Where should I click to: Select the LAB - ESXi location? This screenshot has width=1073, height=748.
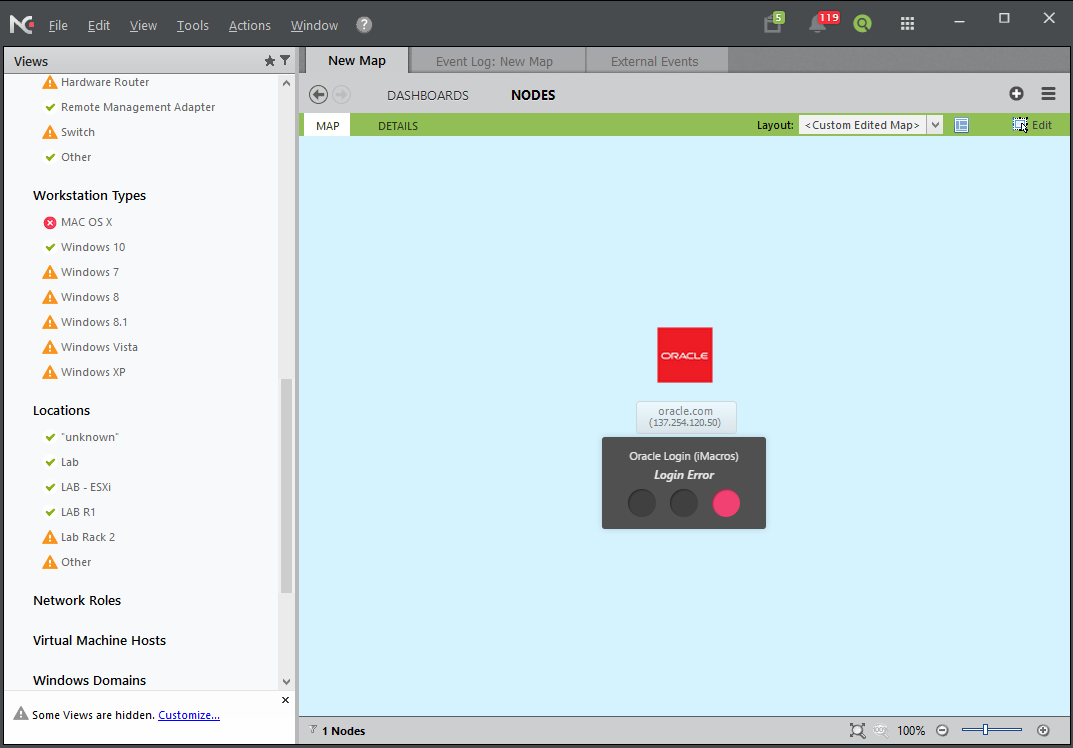pyautogui.click(x=86, y=487)
